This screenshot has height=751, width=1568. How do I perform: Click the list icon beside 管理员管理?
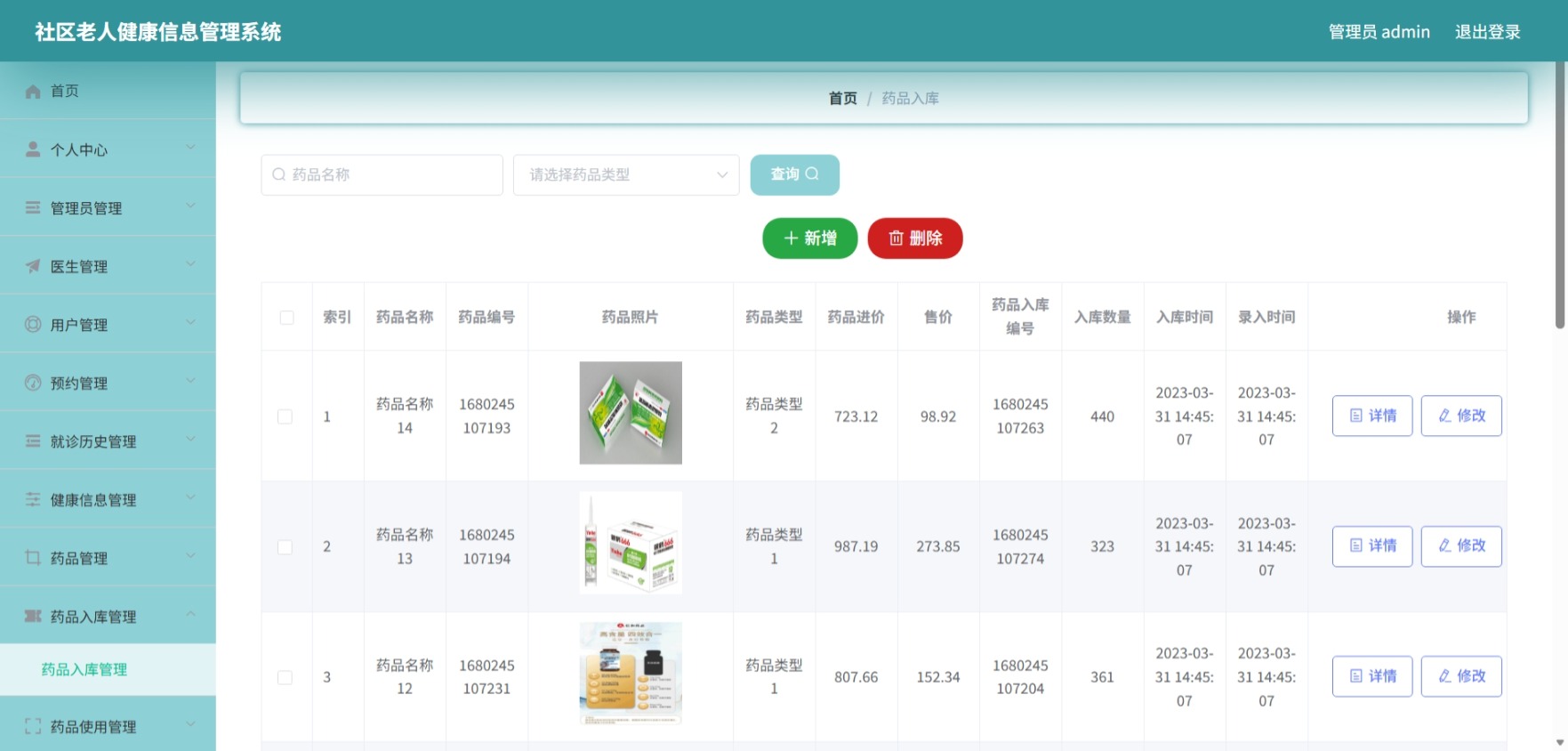tap(33, 207)
